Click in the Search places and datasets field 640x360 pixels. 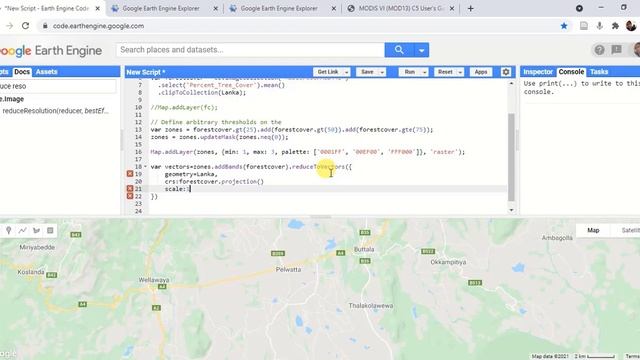tap(250, 50)
